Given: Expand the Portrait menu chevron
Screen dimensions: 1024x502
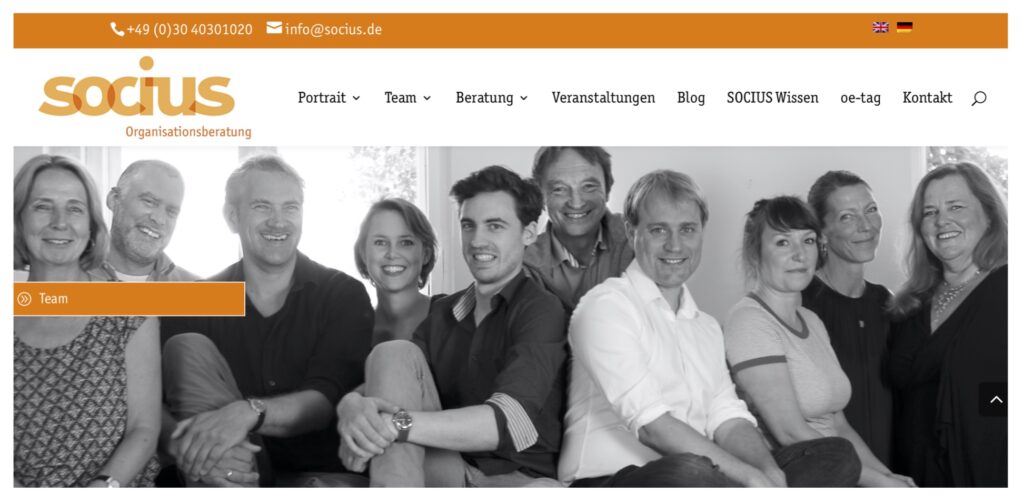Looking at the screenshot, I should (x=356, y=99).
